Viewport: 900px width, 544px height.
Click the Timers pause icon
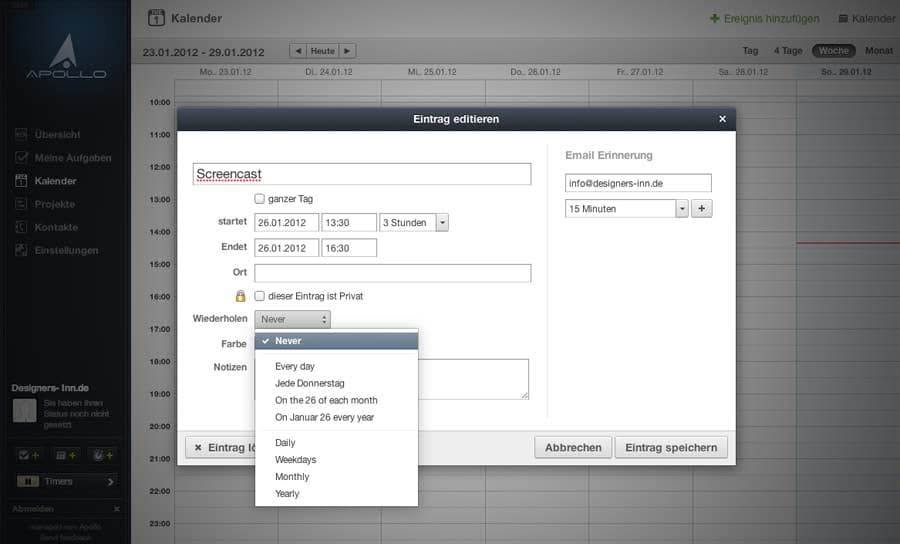click(x=28, y=481)
